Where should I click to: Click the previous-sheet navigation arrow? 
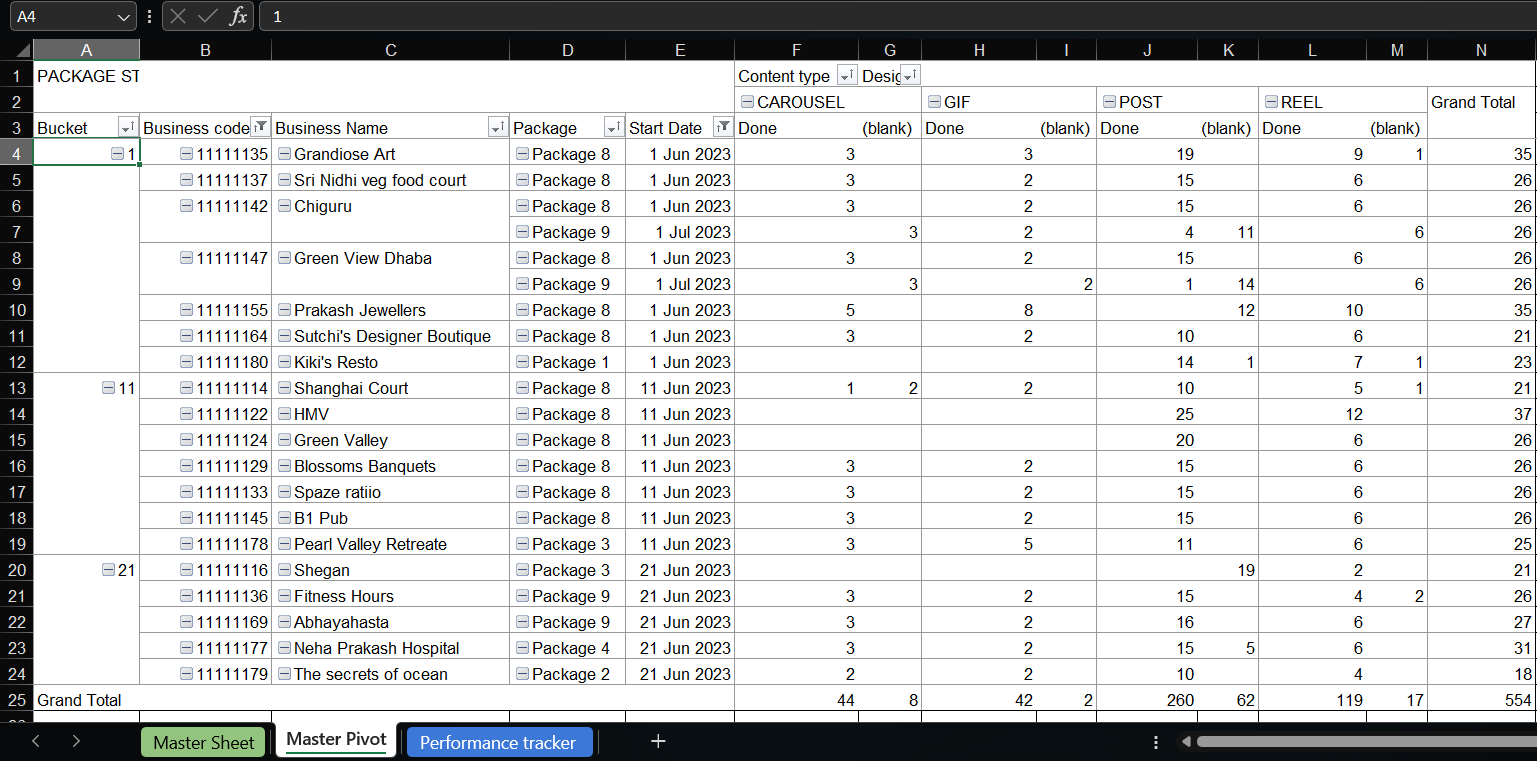pos(37,742)
